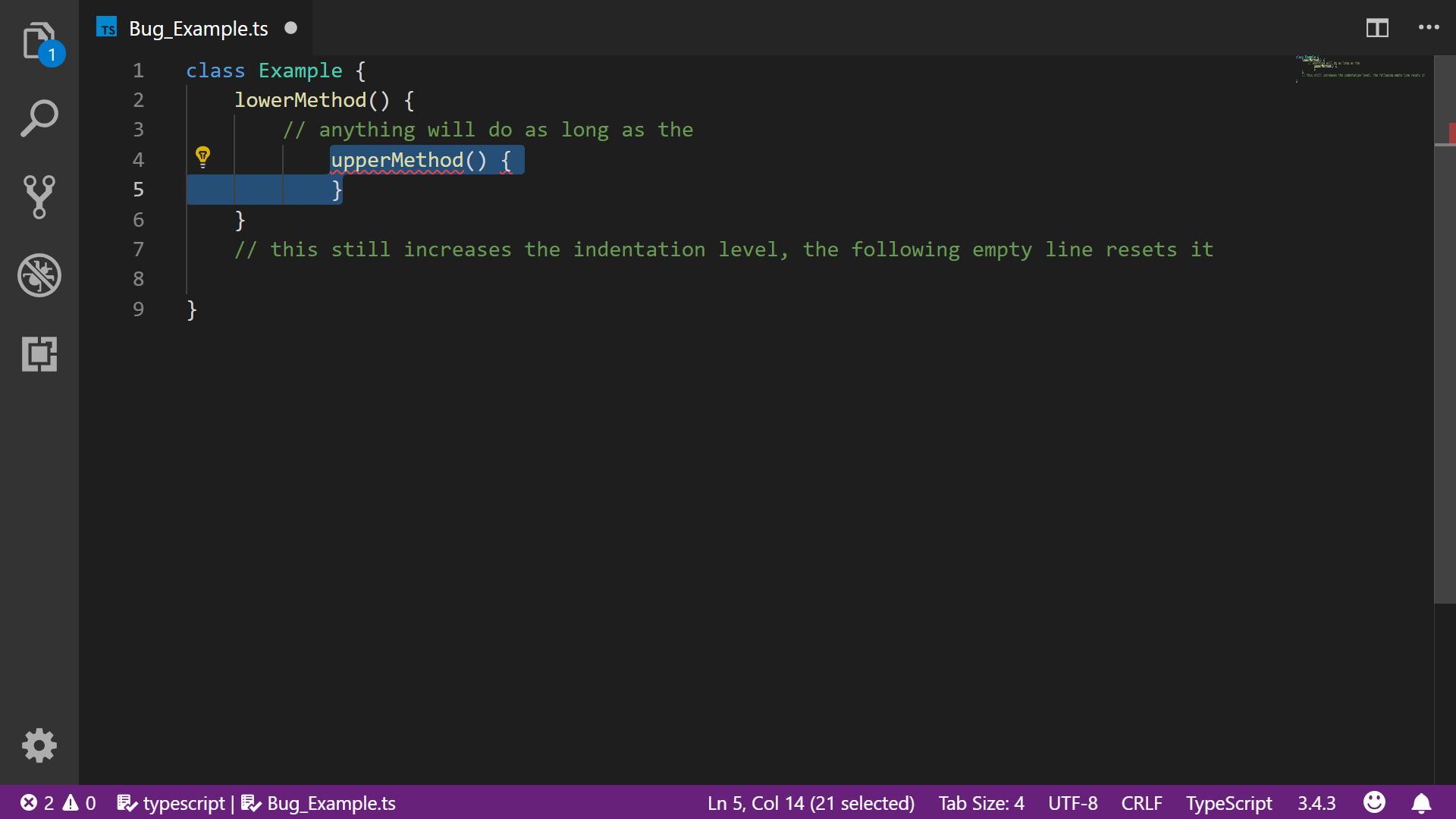Select the Bug_Example.ts editor tab
This screenshot has width=1456, height=819.
[x=198, y=29]
